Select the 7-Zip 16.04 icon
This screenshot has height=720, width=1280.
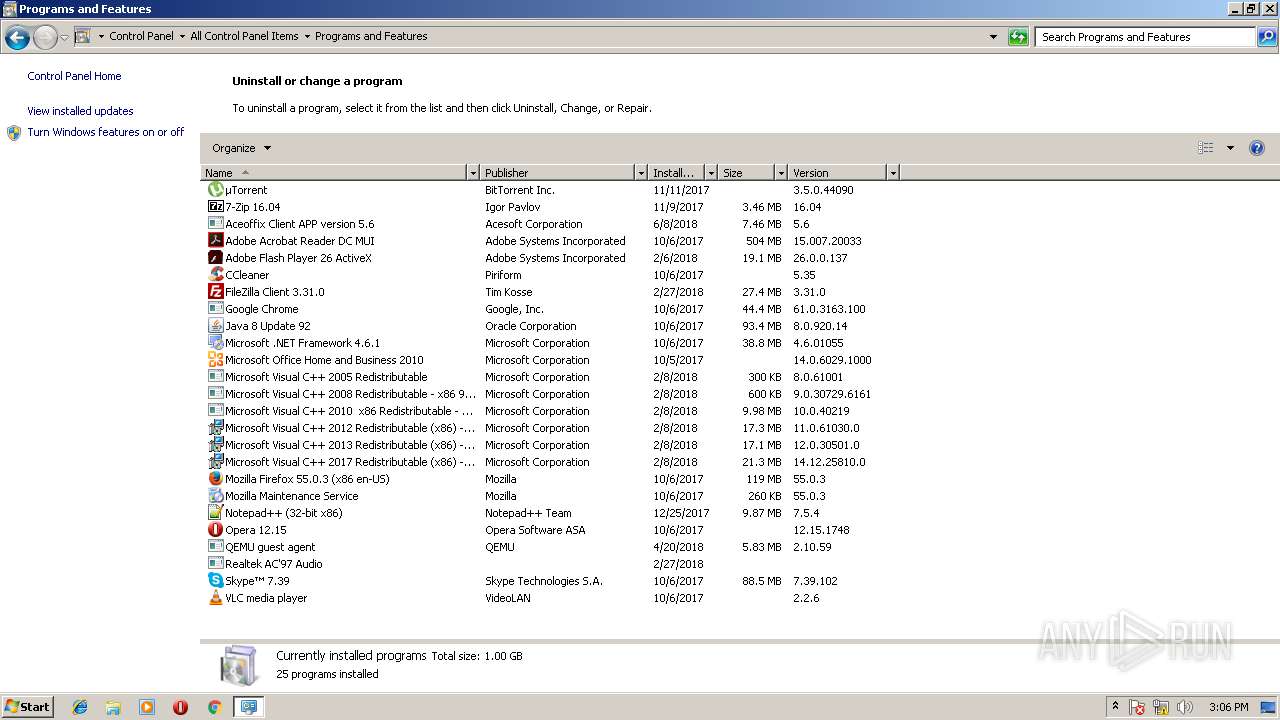tap(215, 207)
